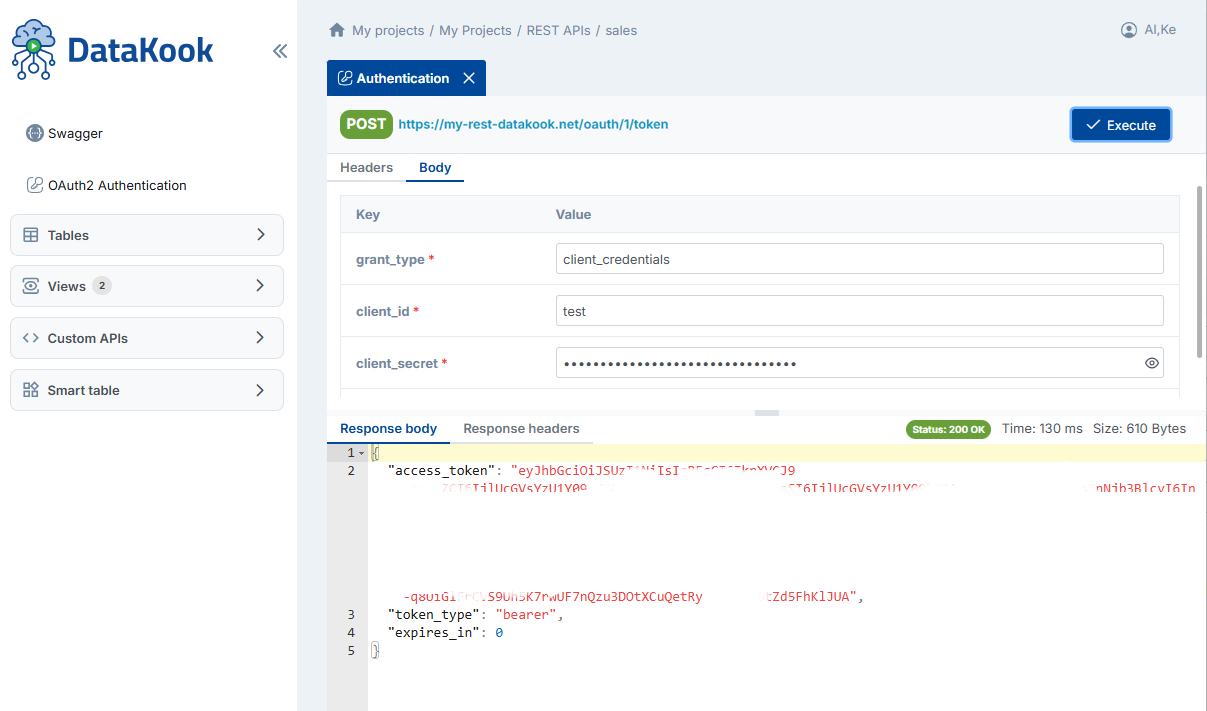Image resolution: width=1207 pixels, height=711 pixels.
Task: Click the home breadcrumb icon
Action: [x=337, y=30]
